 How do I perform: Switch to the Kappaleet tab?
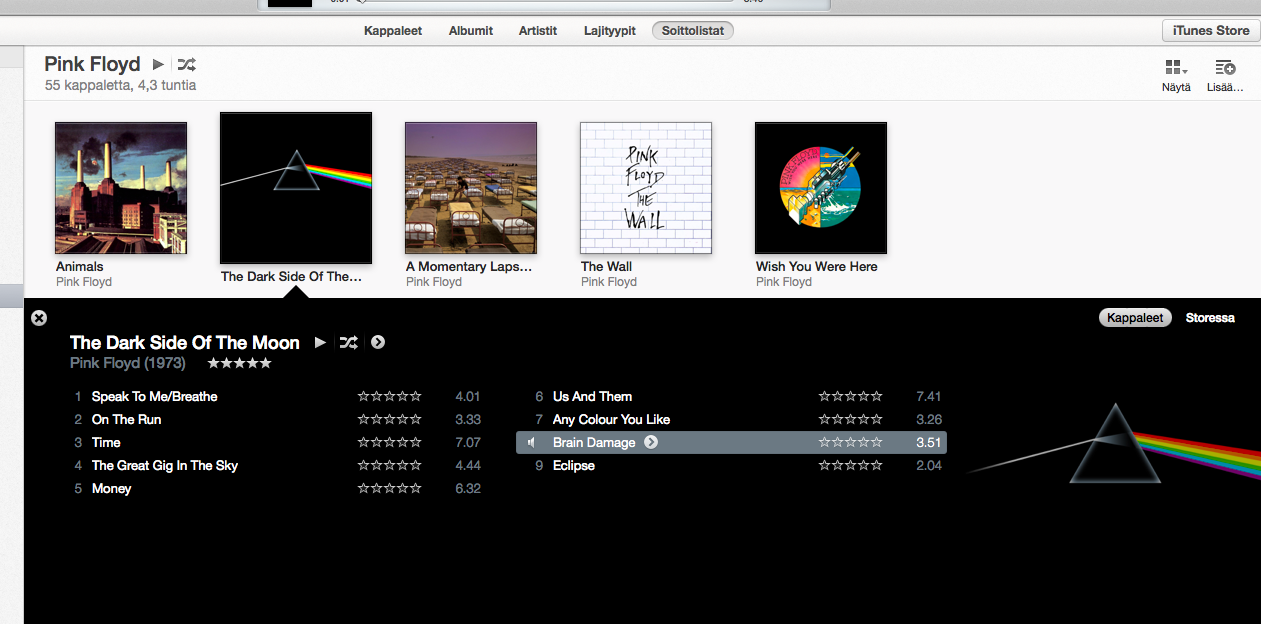click(x=393, y=31)
